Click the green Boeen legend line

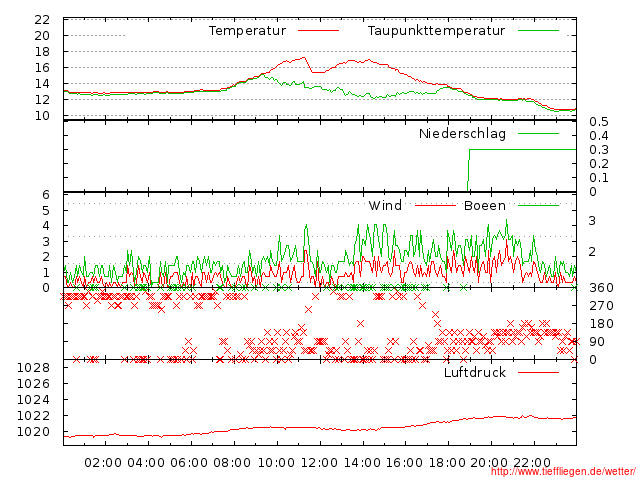538,205
